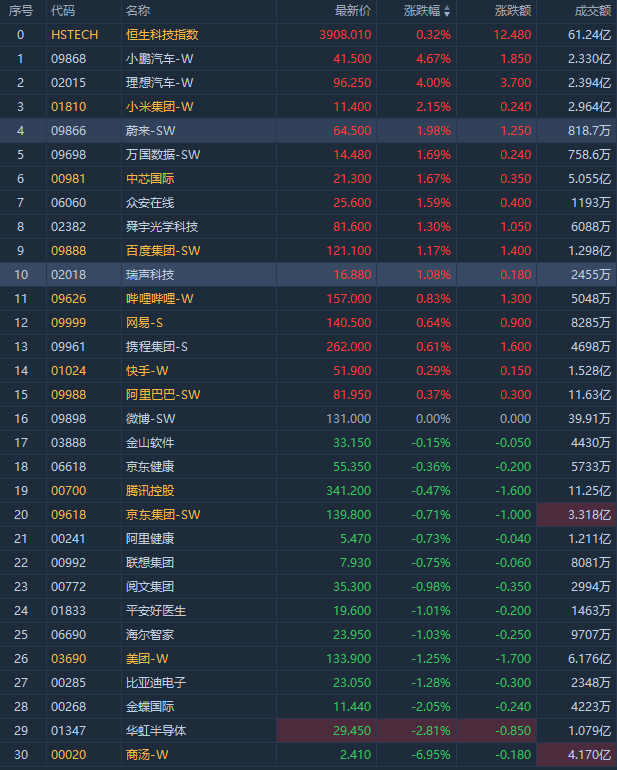Sort by the 涨跌额 column header
This screenshot has height=770, width=617.
point(513,11)
